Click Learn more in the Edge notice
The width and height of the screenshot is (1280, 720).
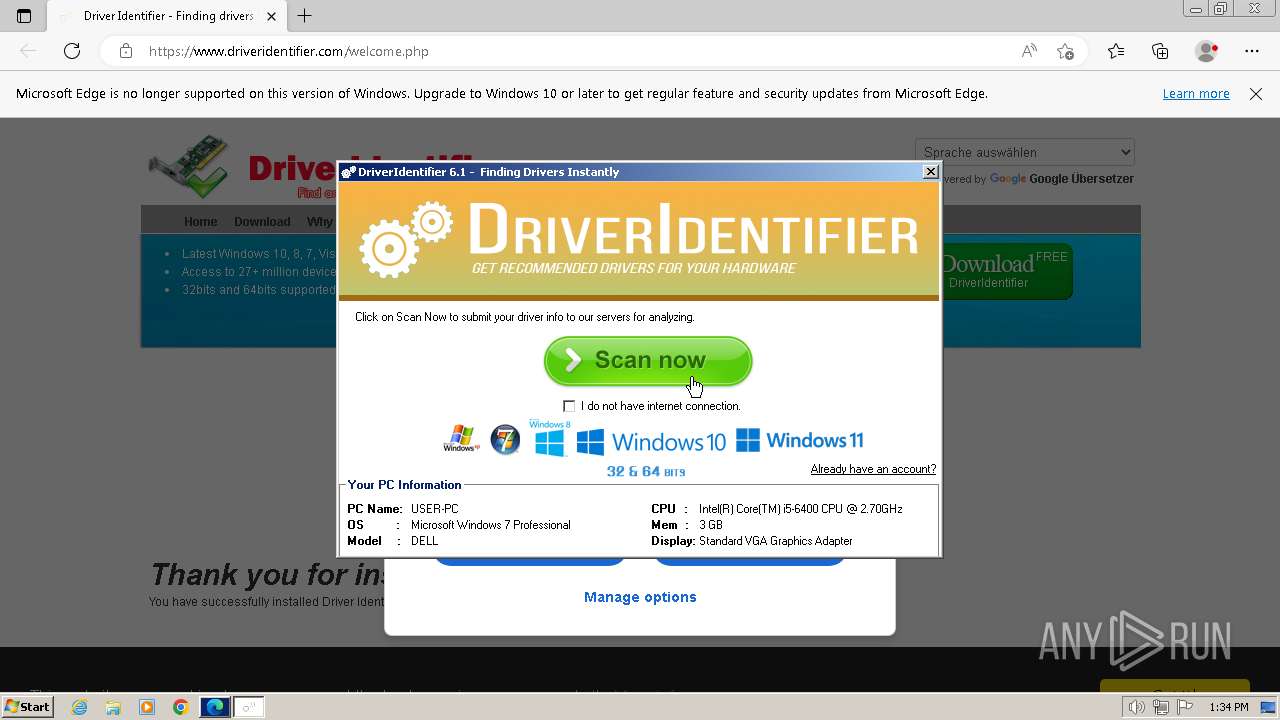coord(1196,94)
